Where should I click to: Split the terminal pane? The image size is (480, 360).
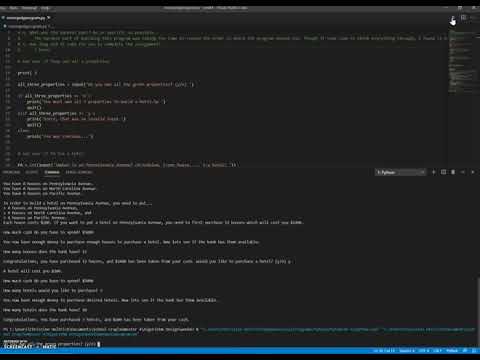443,172
